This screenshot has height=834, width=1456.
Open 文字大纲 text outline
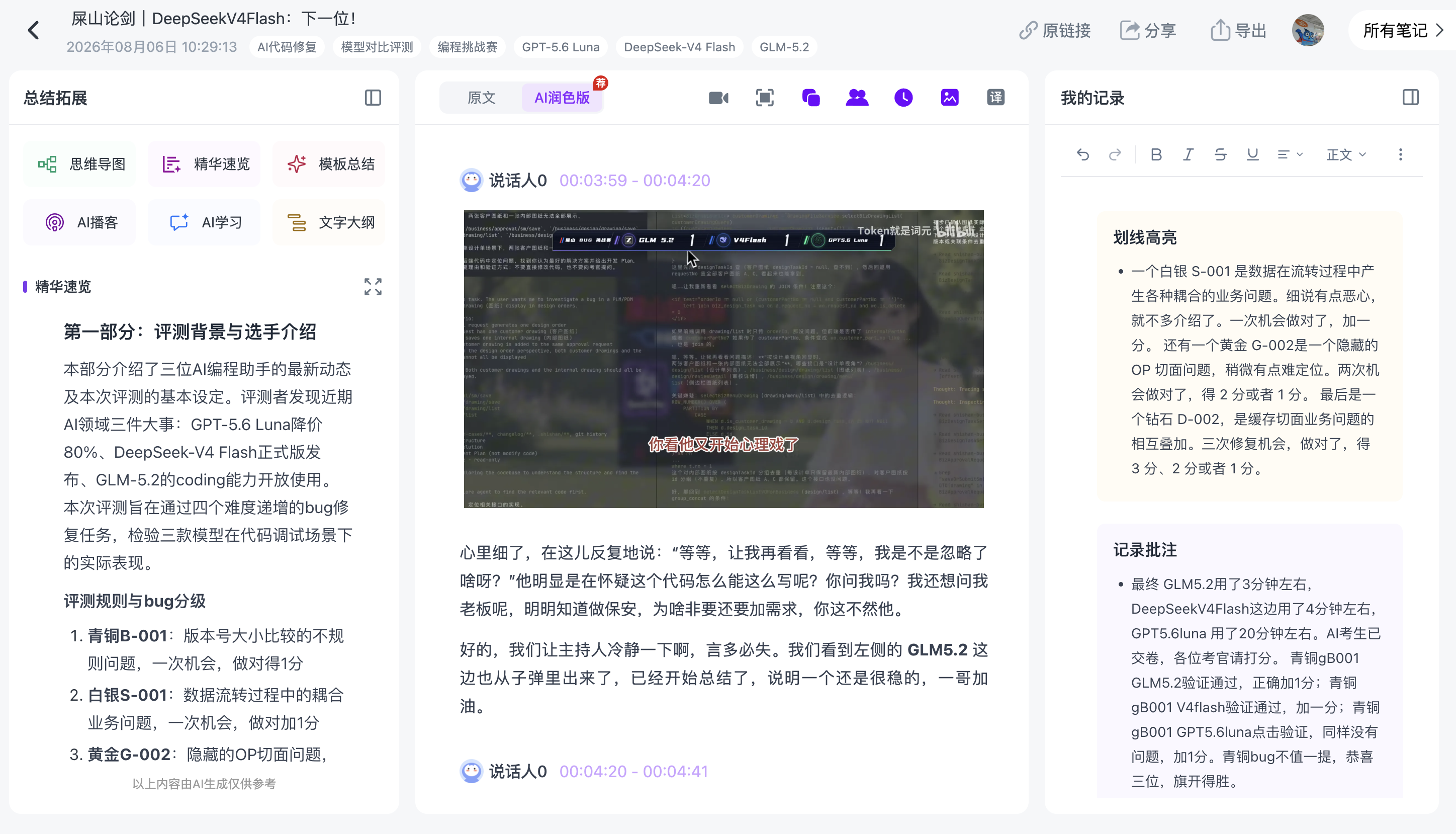(x=329, y=222)
